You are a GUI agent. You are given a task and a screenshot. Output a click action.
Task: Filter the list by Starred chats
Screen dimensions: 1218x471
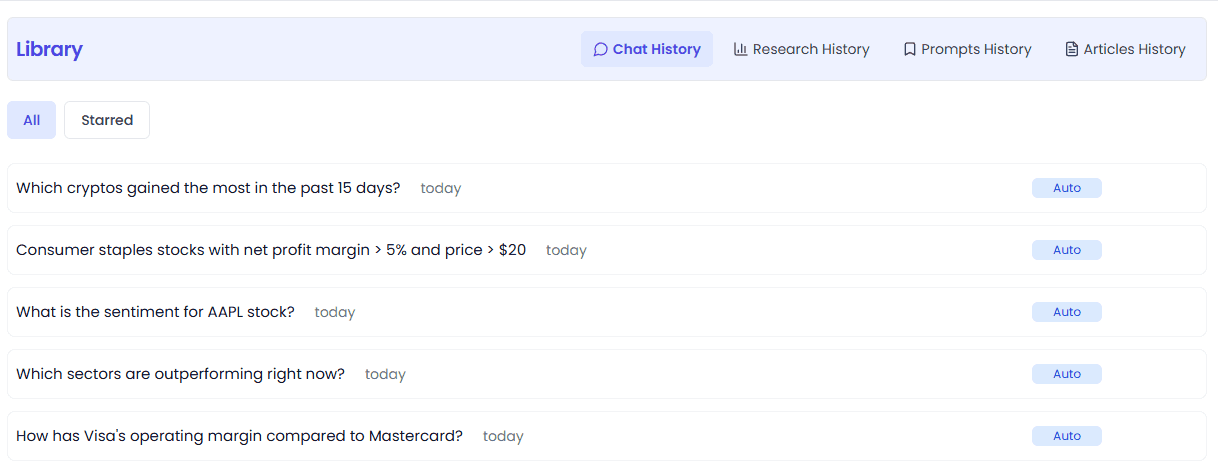pos(107,120)
